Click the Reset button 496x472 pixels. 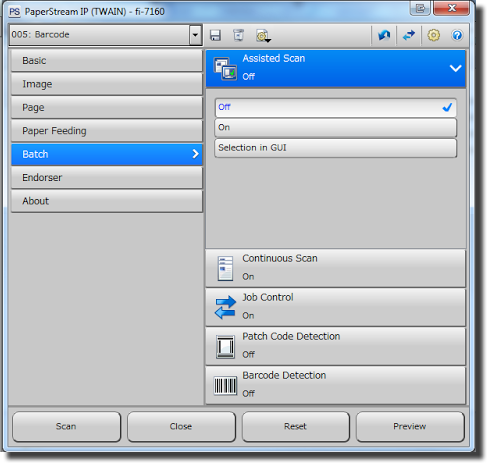coord(296,427)
